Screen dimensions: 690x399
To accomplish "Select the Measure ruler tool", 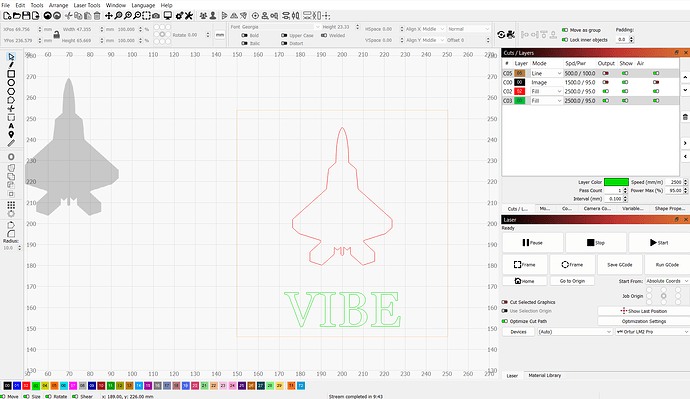I will (11, 143).
